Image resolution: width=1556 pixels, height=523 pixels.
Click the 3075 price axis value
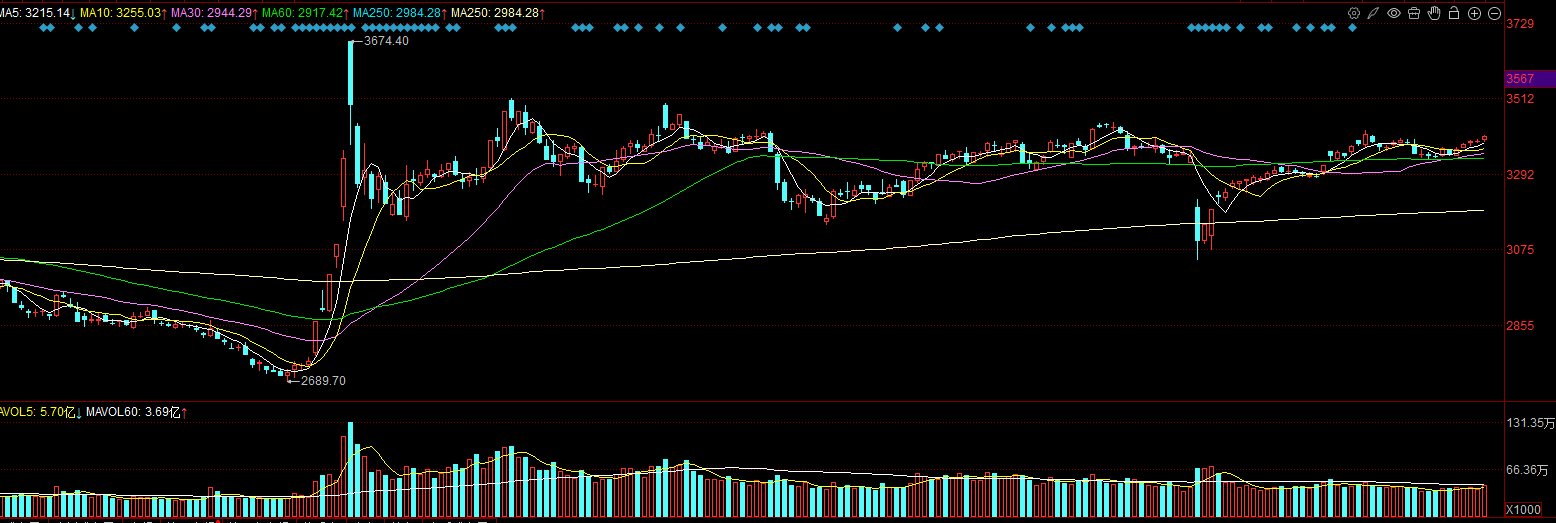[1520, 250]
